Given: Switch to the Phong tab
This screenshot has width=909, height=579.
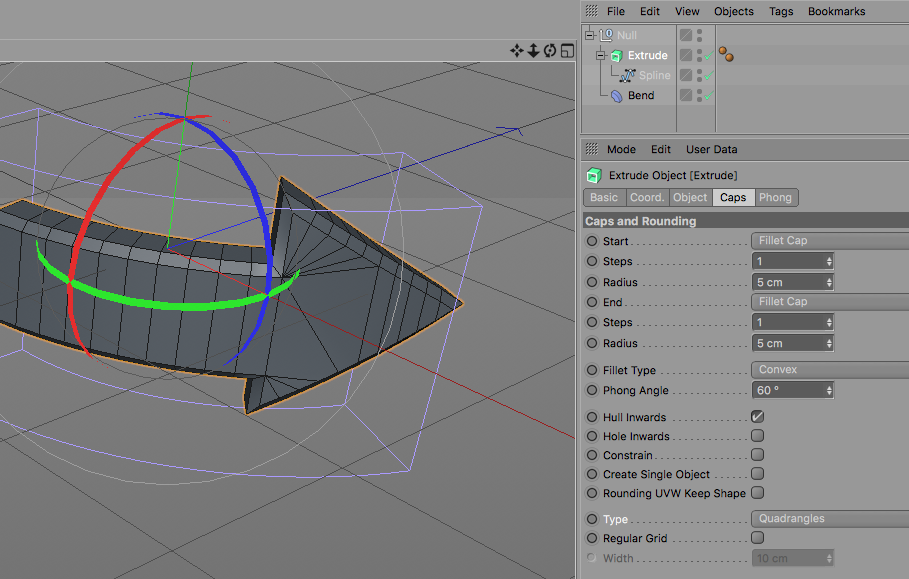Looking at the screenshot, I should coord(775,197).
